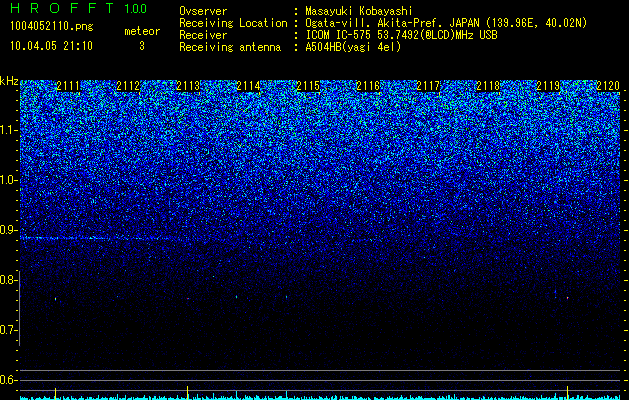Click the 0.8 frequency axis label
629x400 pixels.
8,280
